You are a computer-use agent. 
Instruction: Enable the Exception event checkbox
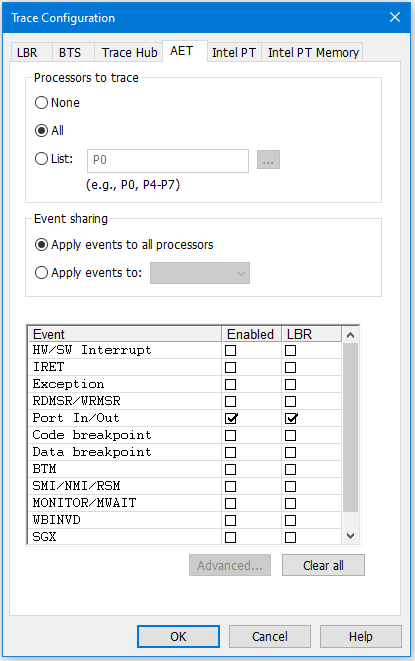pyautogui.click(x=230, y=384)
